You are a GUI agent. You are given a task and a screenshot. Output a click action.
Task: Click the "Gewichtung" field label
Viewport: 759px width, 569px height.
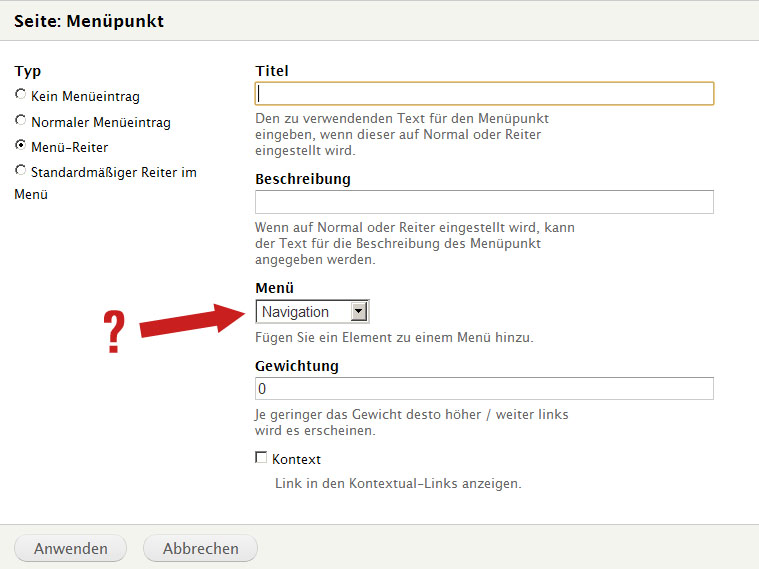(x=297, y=366)
